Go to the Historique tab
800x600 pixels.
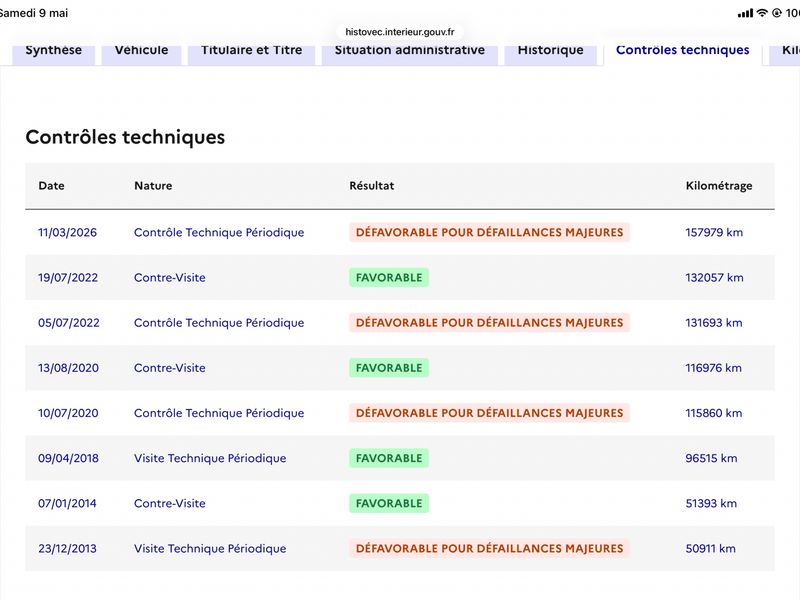pos(551,51)
